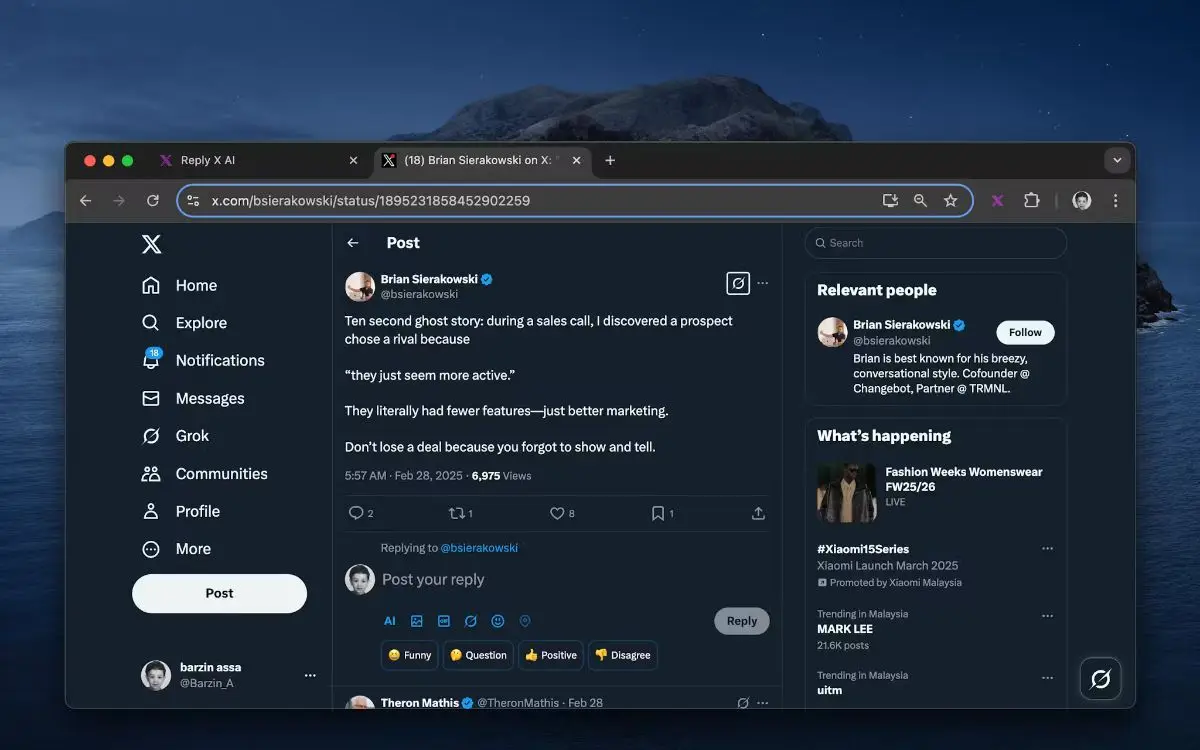Share the post via share icon
Image resolution: width=1200 pixels, height=750 pixels.
point(758,513)
